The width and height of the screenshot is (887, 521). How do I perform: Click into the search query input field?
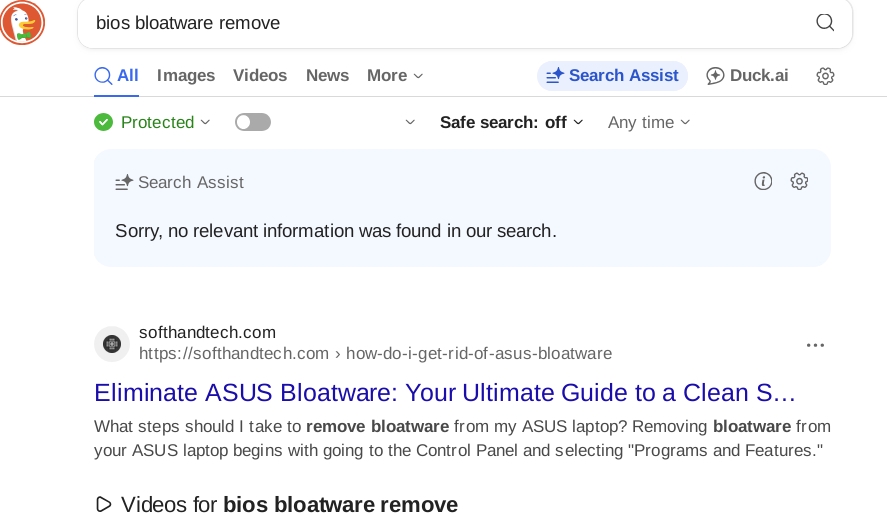click(440, 23)
